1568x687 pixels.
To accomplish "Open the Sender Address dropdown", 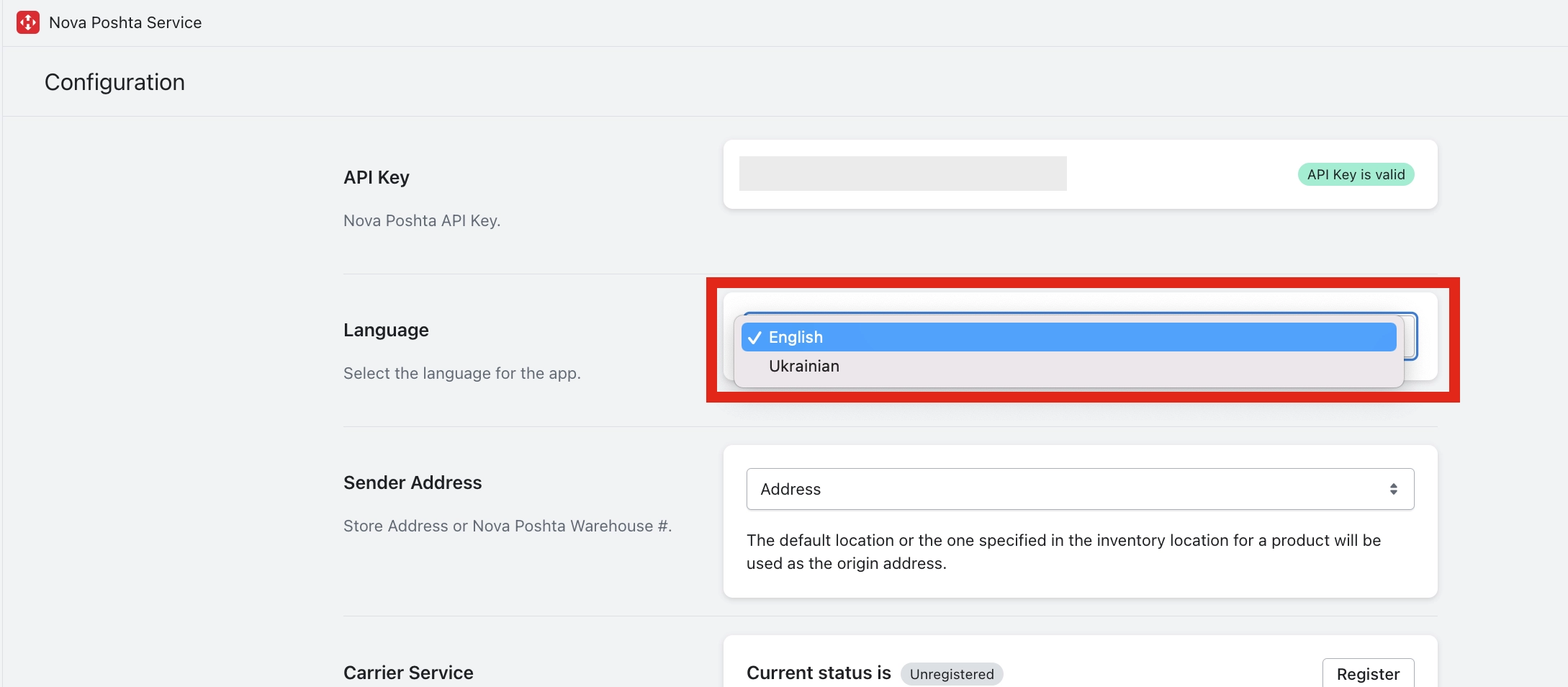I will pyautogui.click(x=1080, y=489).
